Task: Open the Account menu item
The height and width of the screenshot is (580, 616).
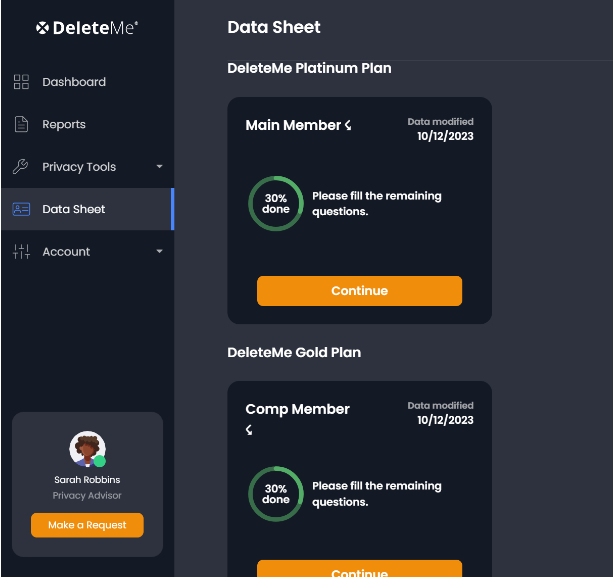Action: [87, 251]
